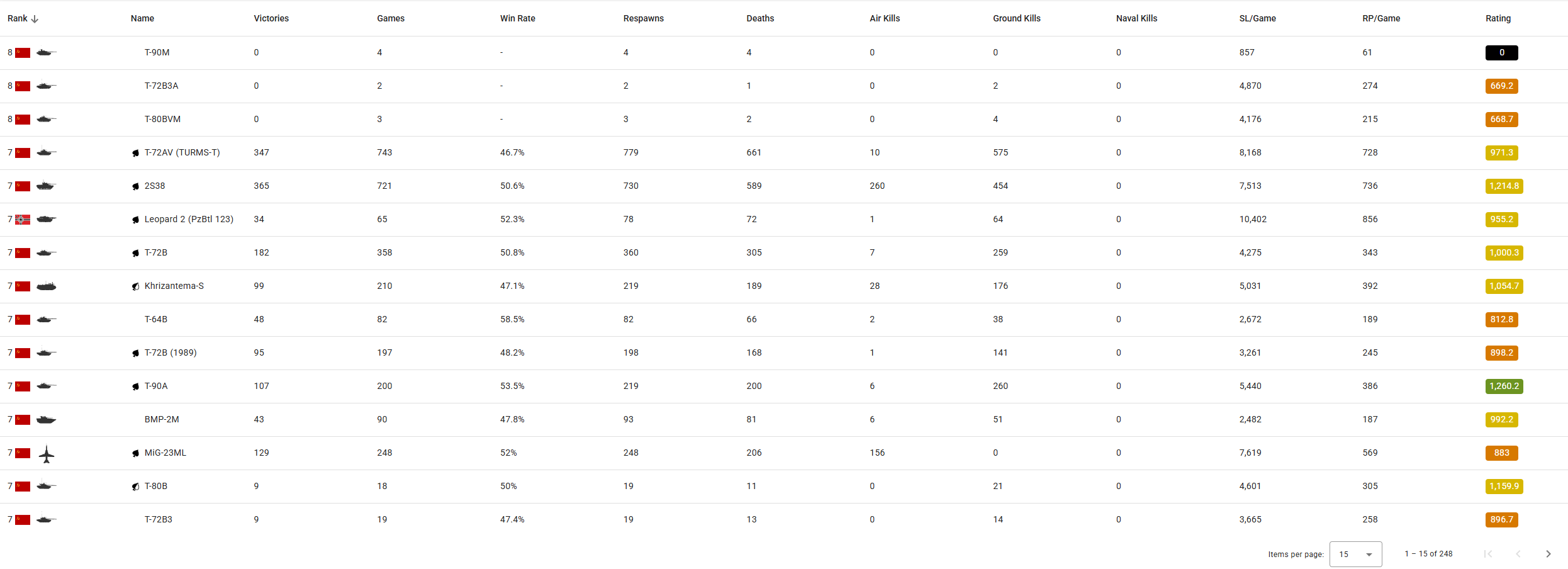Click the black 0 rating badge for T-90M

[1501, 53]
